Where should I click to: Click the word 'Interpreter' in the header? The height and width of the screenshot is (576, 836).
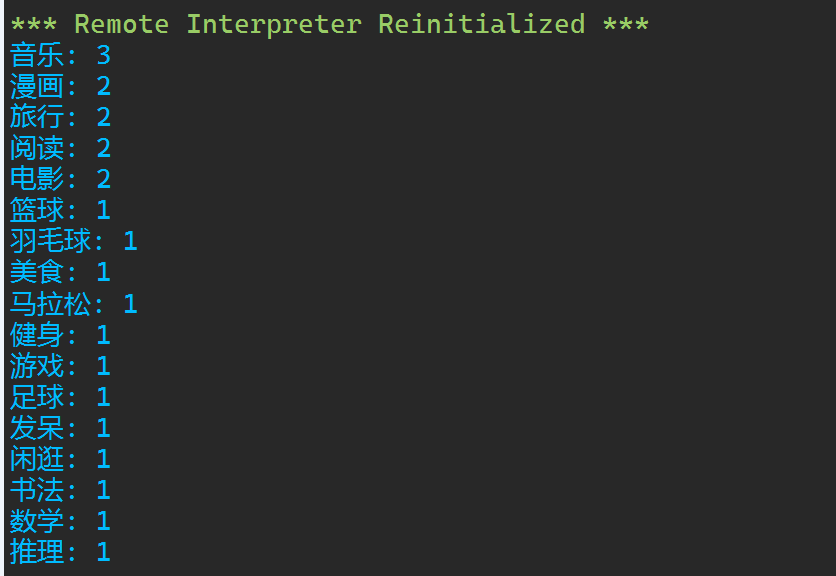[273, 24]
